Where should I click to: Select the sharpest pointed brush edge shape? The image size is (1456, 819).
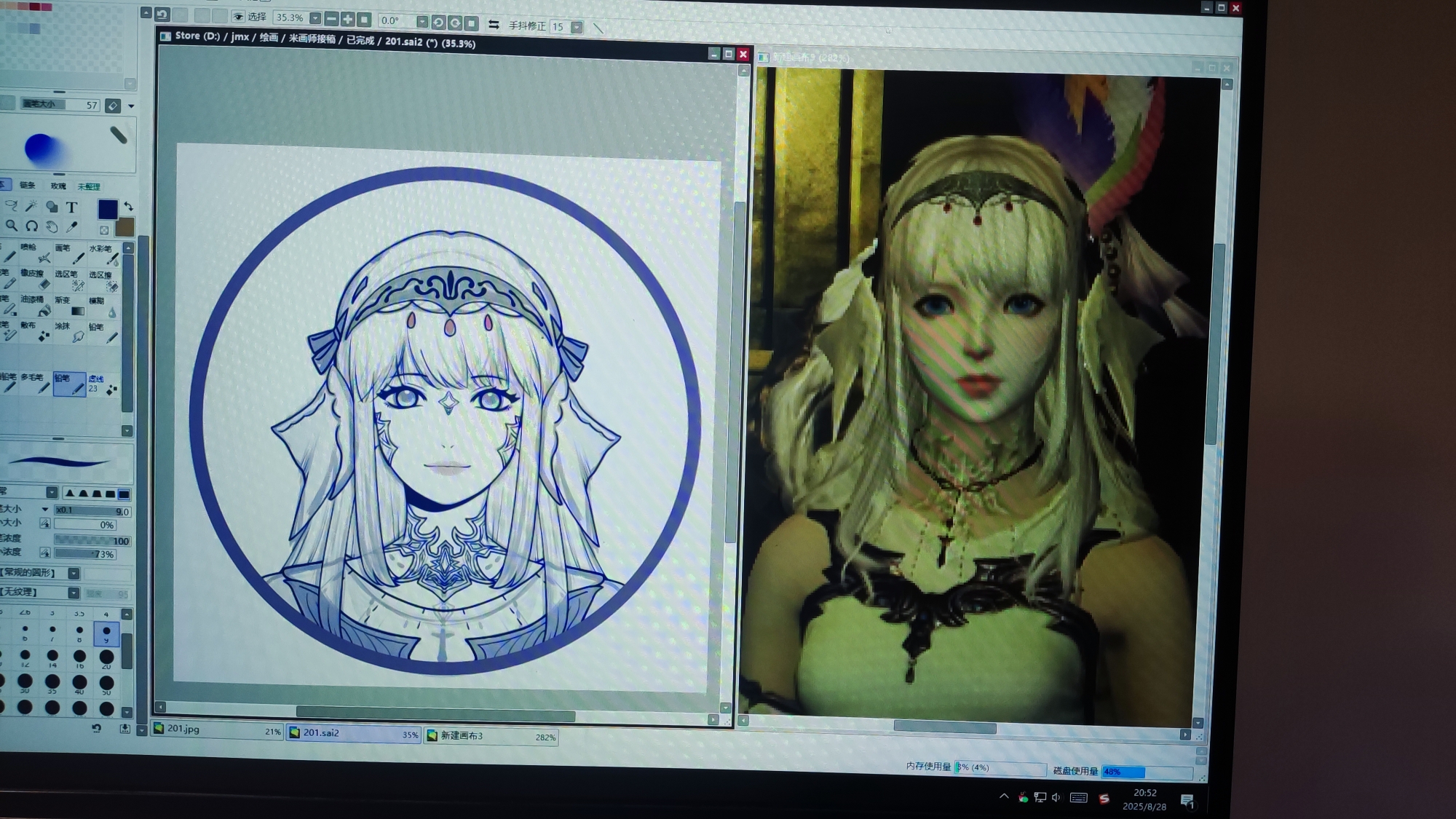[70, 494]
